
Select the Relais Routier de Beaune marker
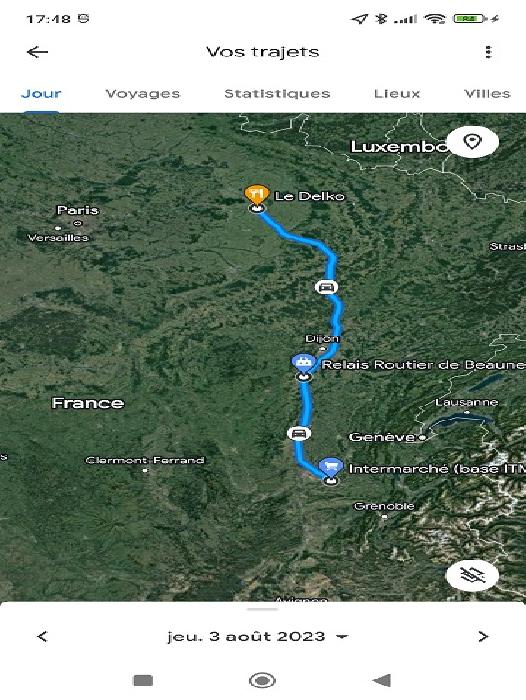pyautogui.click(x=304, y=362)
